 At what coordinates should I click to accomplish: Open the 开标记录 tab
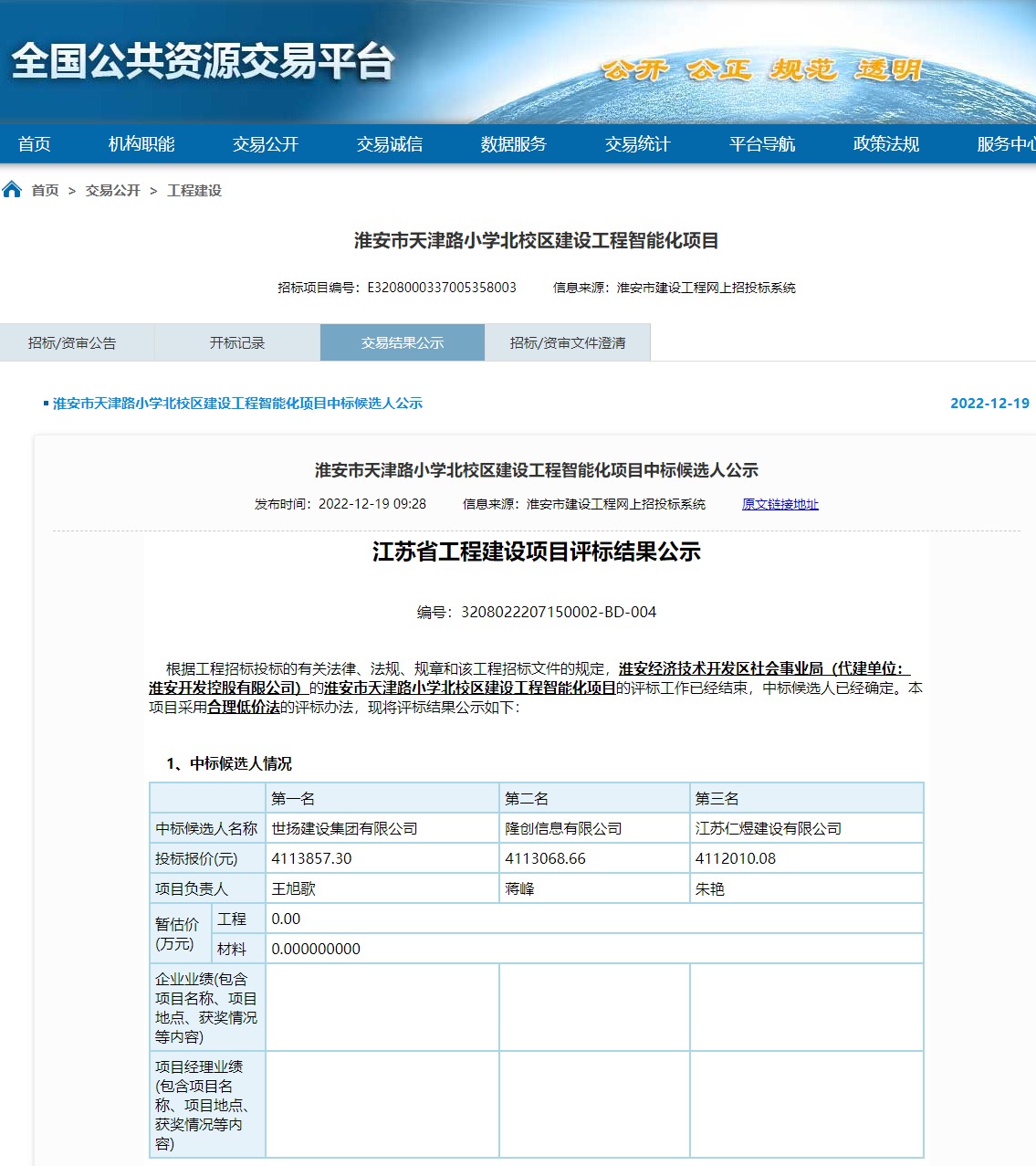(239, 341)
